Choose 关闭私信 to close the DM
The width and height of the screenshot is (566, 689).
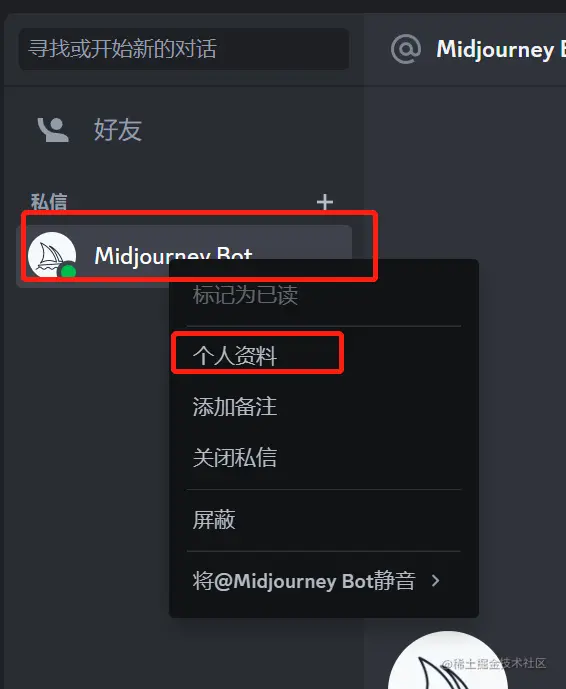(235, 457)
